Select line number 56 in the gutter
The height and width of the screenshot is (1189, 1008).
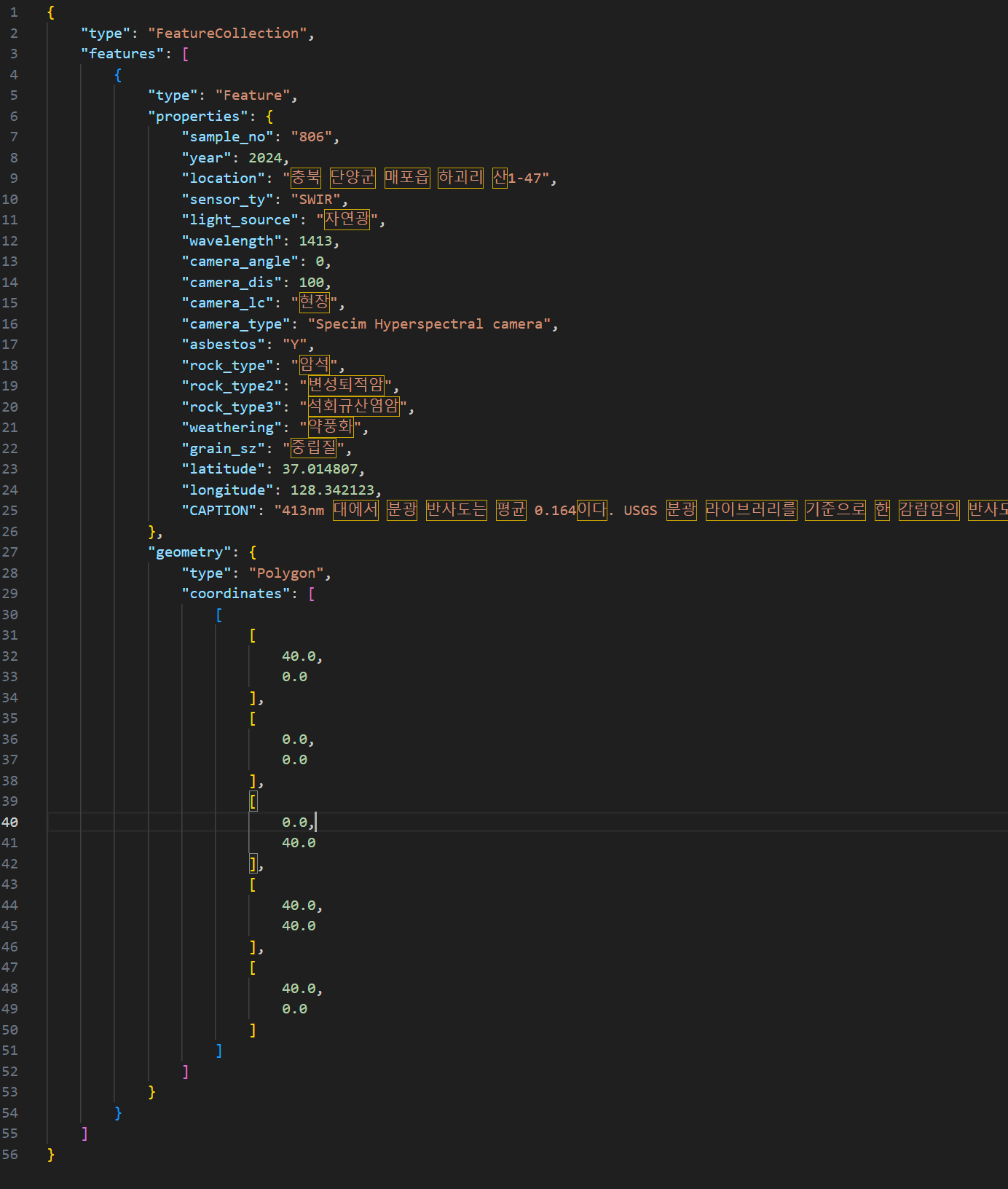tap(9, 1154)
